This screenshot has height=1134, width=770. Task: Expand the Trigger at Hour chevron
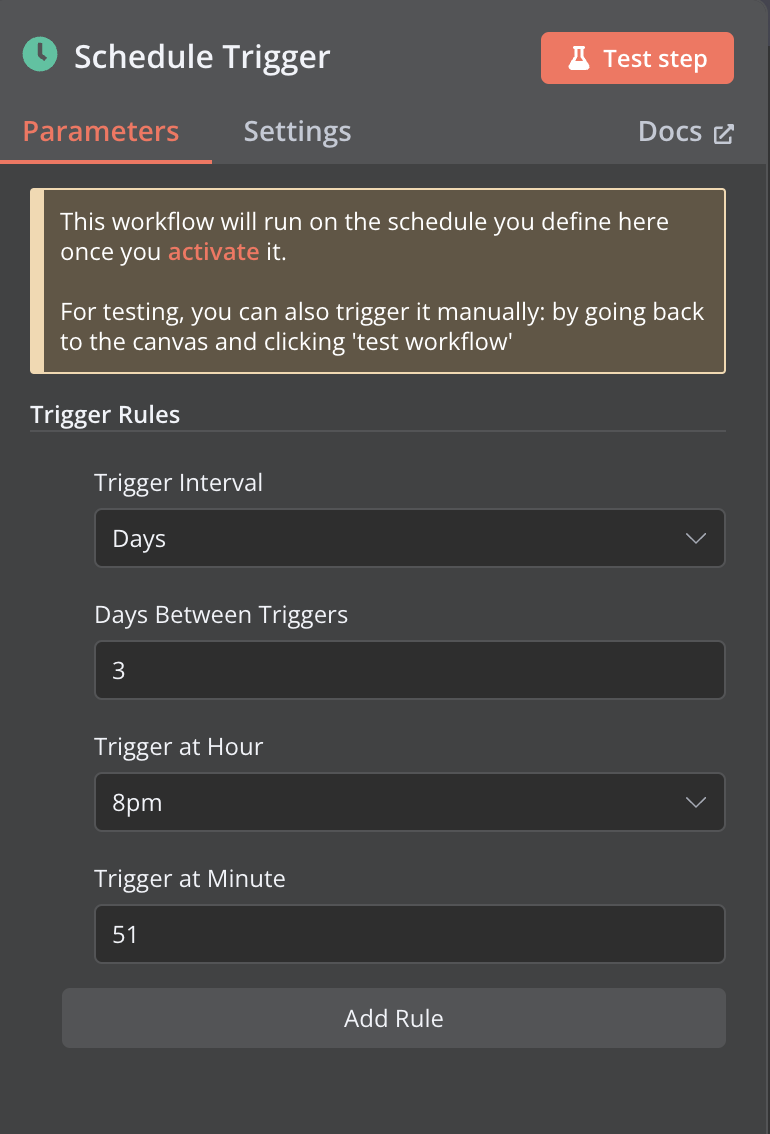coord(696,802)
